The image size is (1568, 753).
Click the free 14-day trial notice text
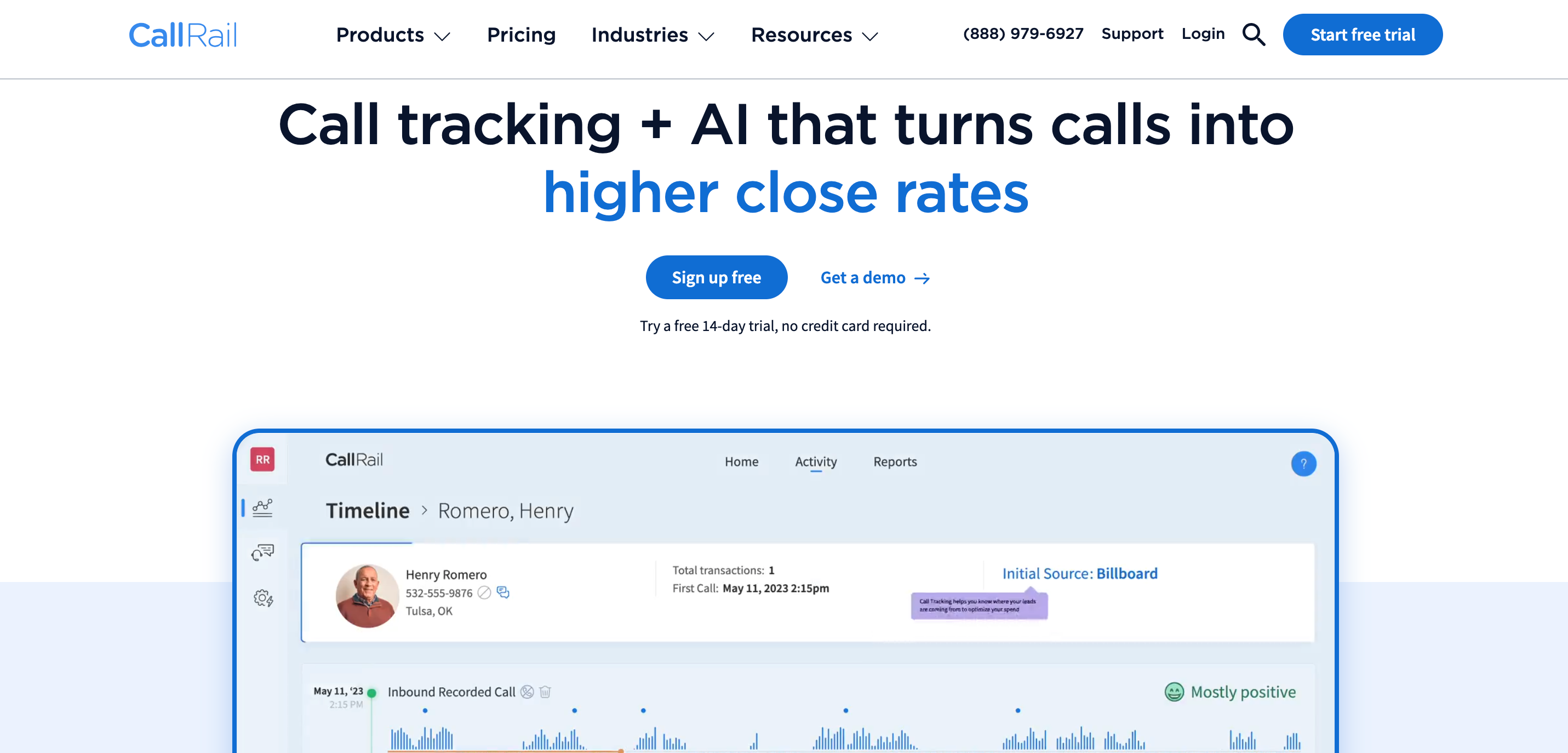point(785,326)
